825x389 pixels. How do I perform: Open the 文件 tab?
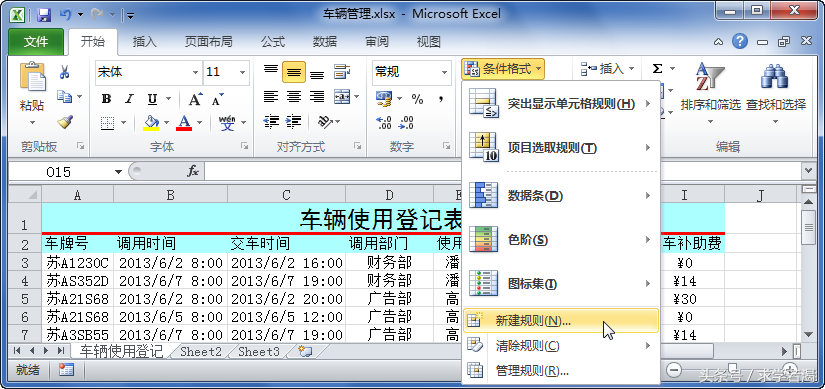36,42
